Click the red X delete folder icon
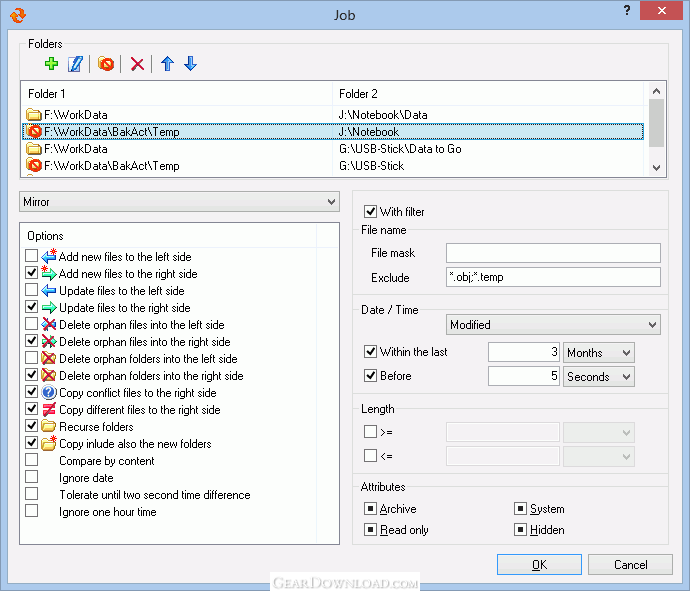Image resolution: width=690 pixels, height=591 pixels. point(137,64)
